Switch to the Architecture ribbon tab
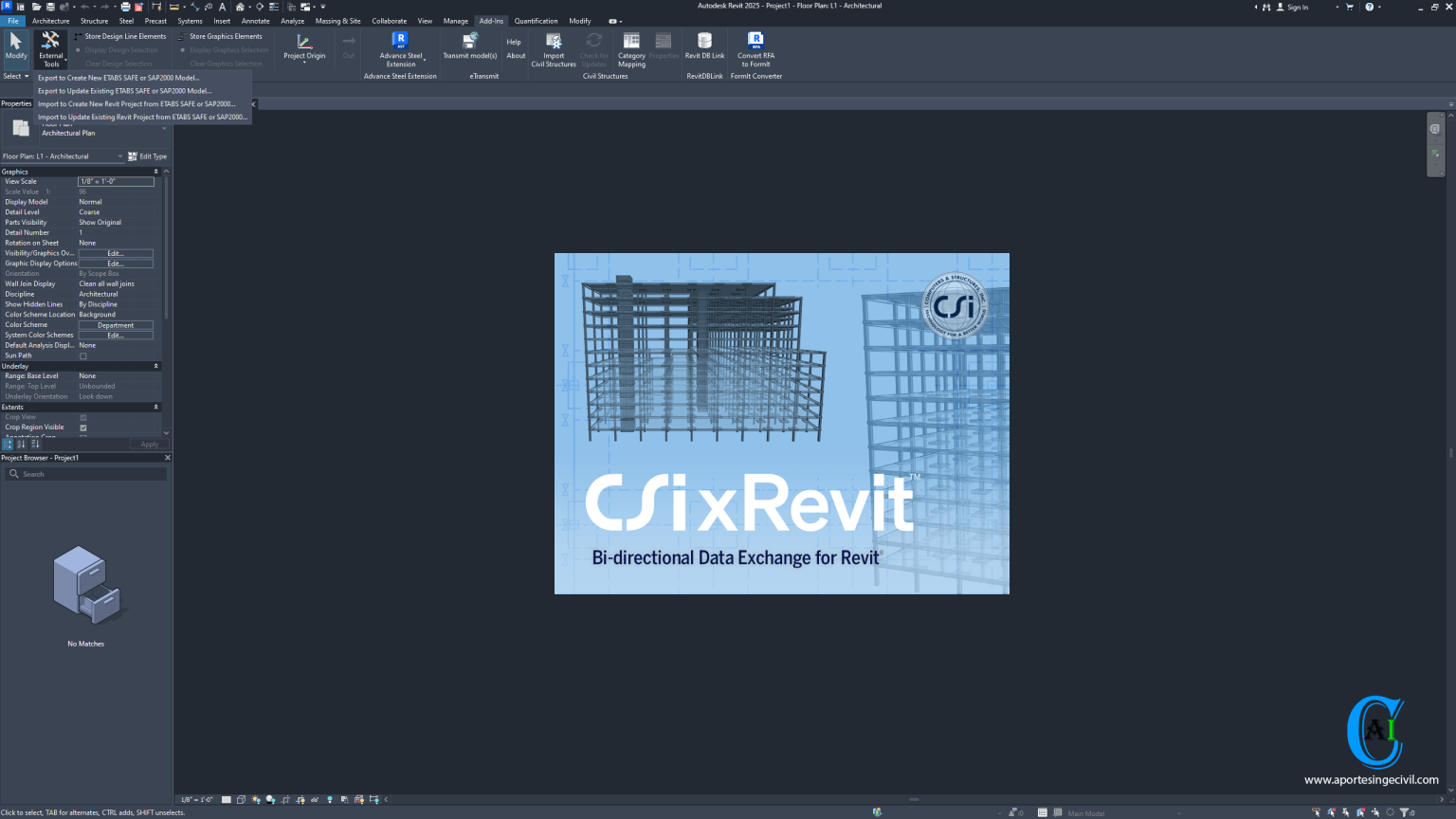 pos(50,20)
